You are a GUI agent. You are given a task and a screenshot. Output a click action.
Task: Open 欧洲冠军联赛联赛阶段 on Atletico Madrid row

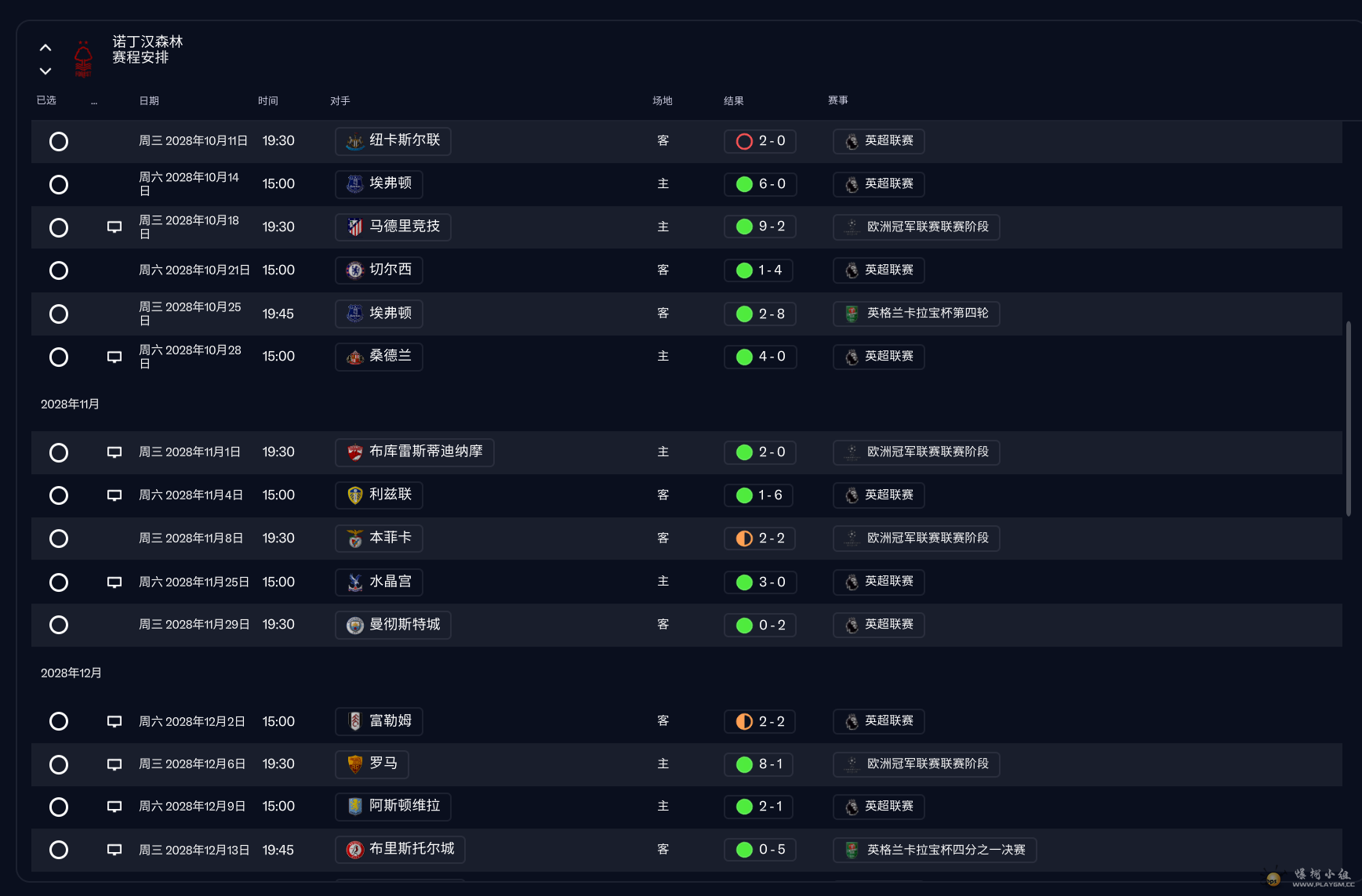click(x=916, y=227)
